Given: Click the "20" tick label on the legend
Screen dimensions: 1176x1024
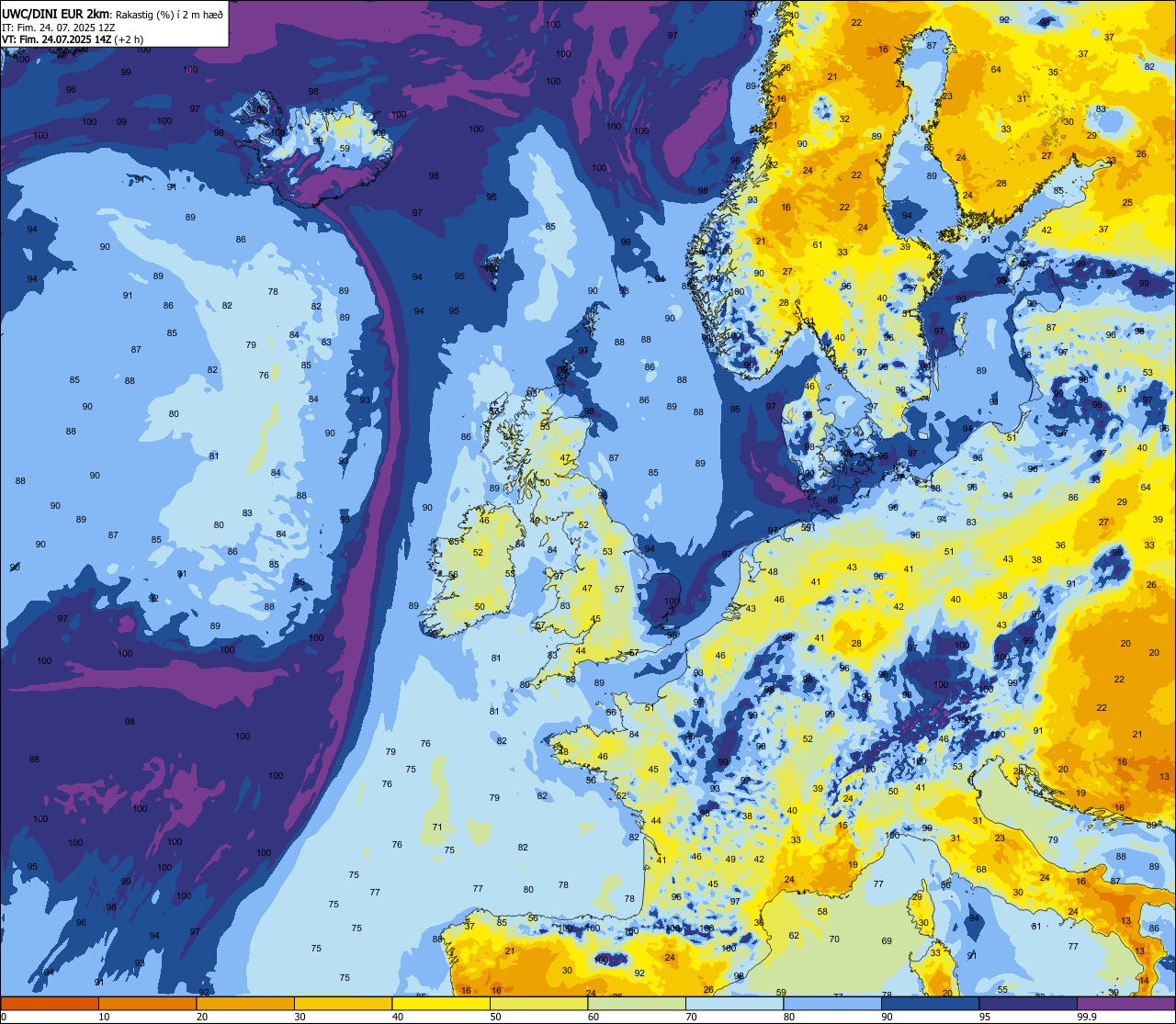Looking at the screenshot, I should (202, 1017).
